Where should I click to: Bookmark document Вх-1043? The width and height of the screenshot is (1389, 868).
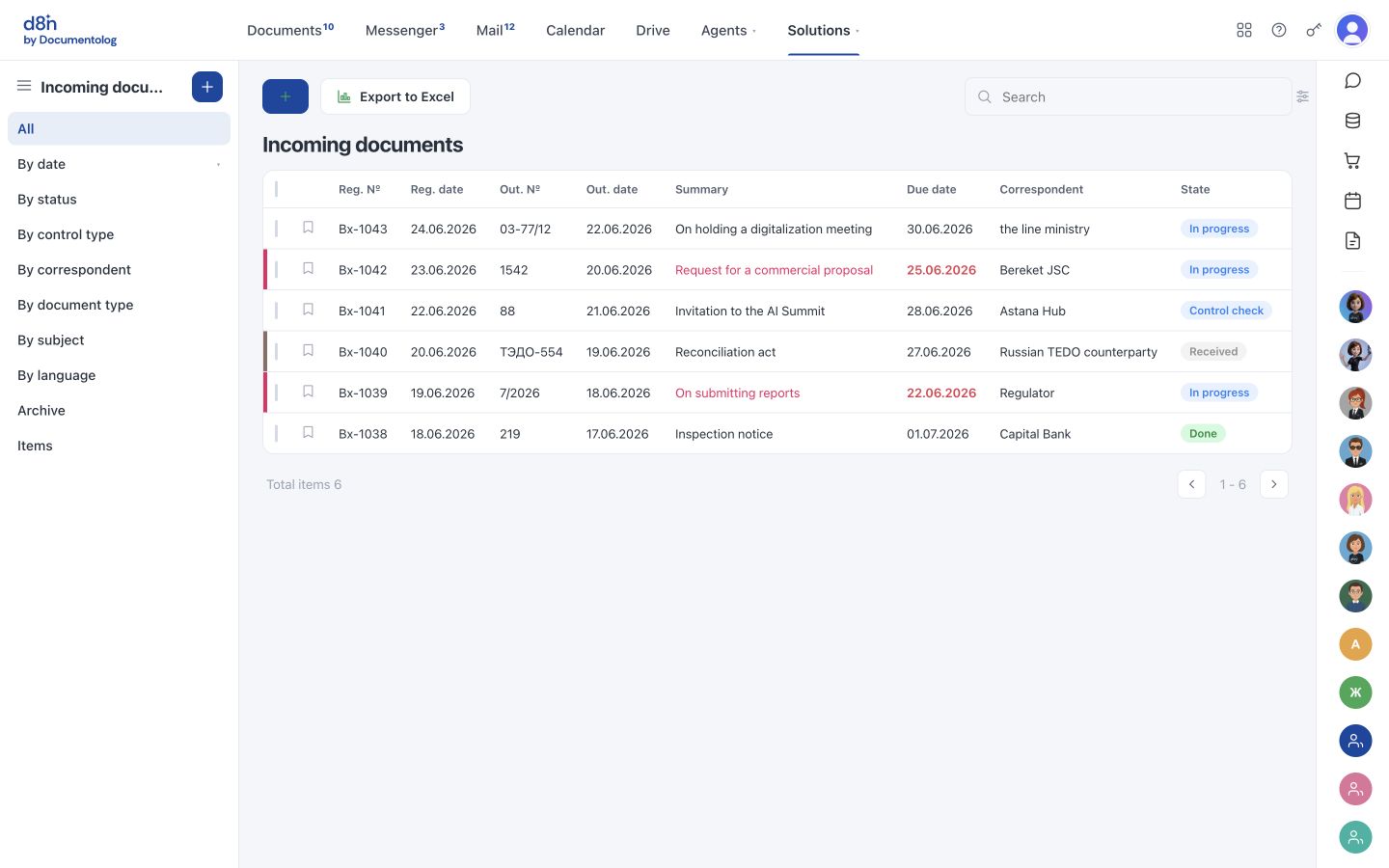pos(309,228)
